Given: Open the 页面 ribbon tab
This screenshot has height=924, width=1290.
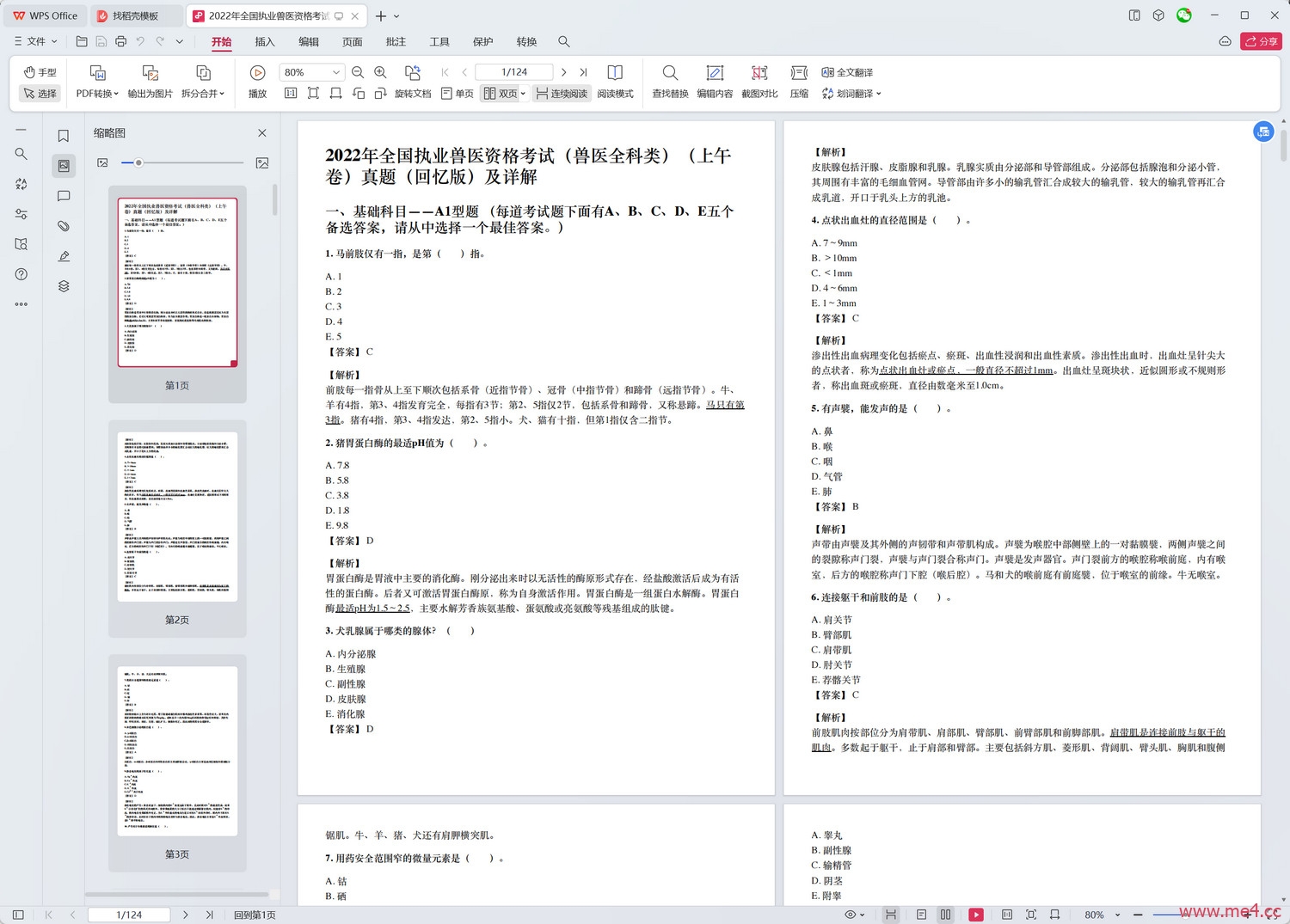Looking at the screenshot, I should [x=352, y=41].
